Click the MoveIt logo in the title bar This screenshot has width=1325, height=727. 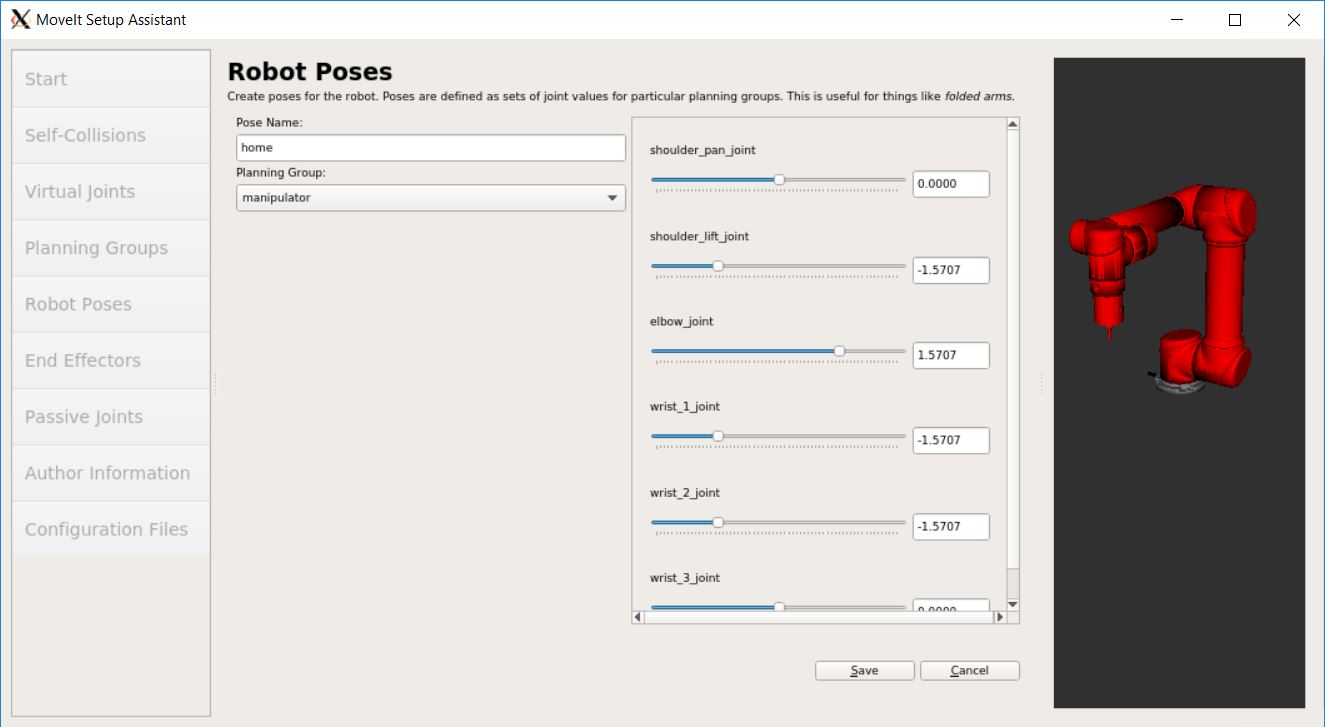[x=18, y=18]
